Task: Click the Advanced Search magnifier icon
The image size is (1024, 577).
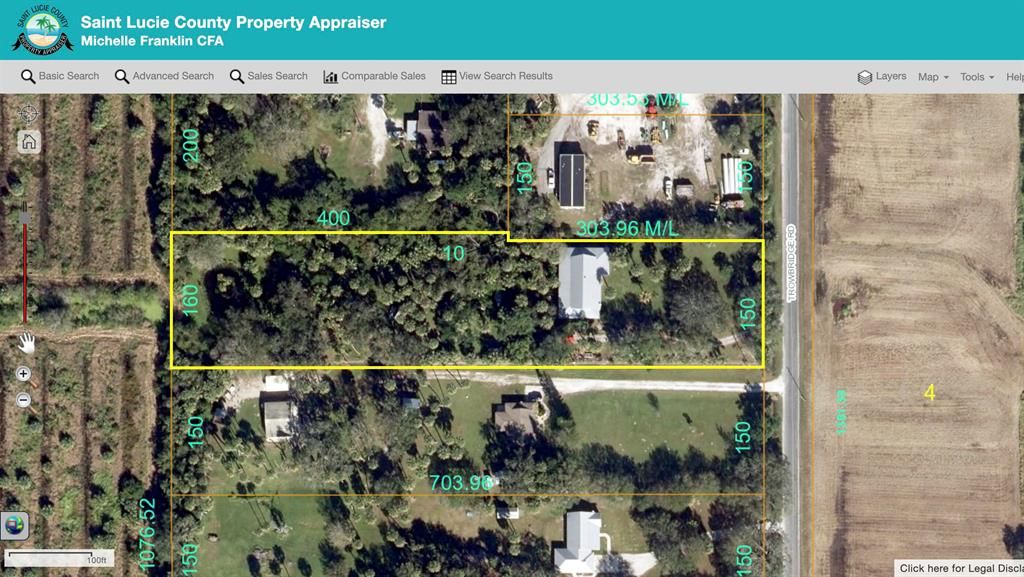Action: coord(120,75)
